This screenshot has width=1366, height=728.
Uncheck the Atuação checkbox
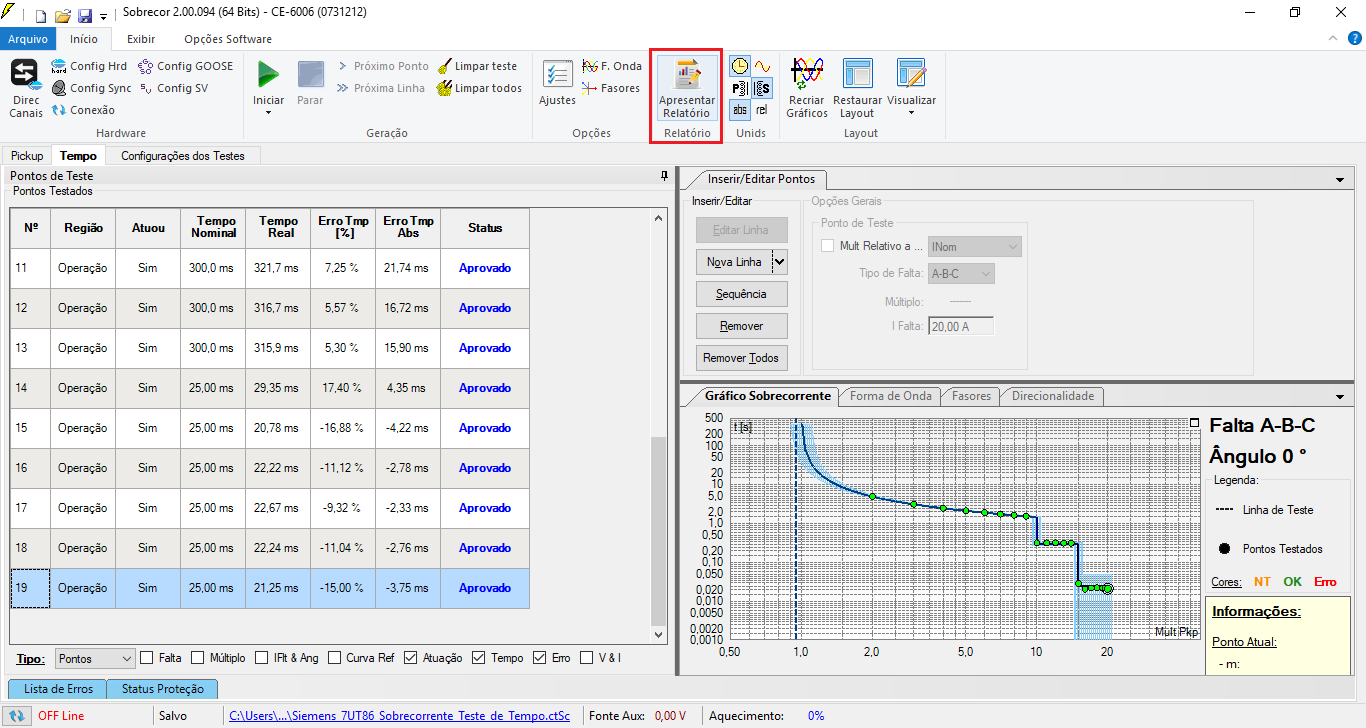tap(411, 658)
